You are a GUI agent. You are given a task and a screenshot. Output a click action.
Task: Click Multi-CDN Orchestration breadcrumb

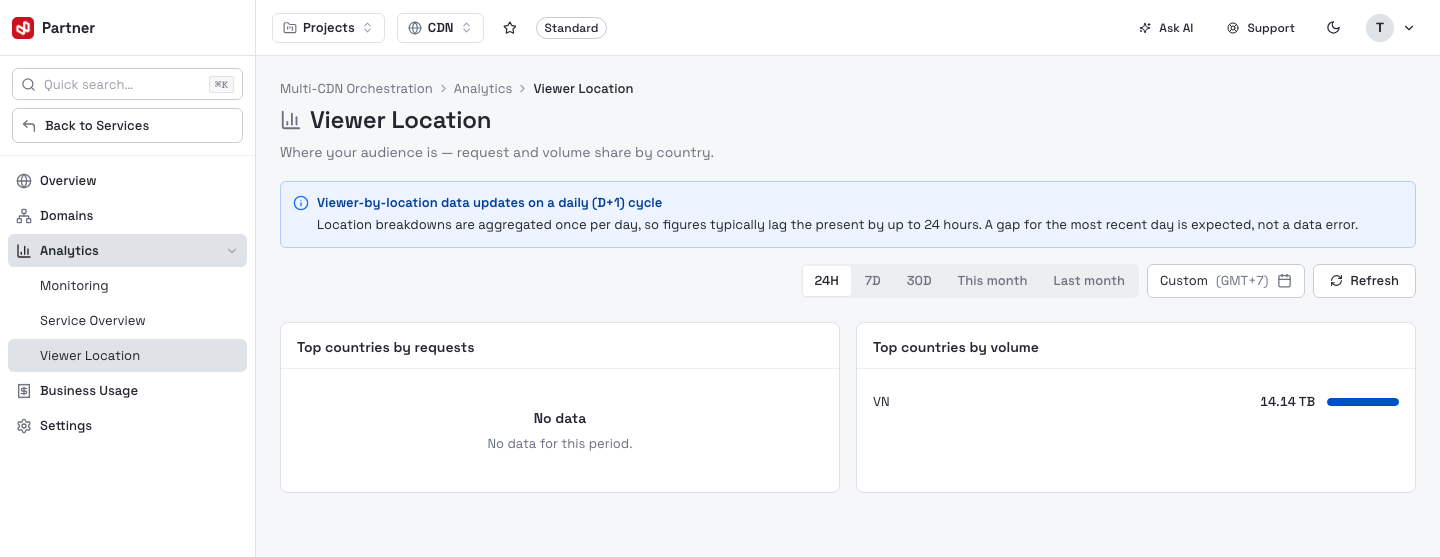(356, 89)
